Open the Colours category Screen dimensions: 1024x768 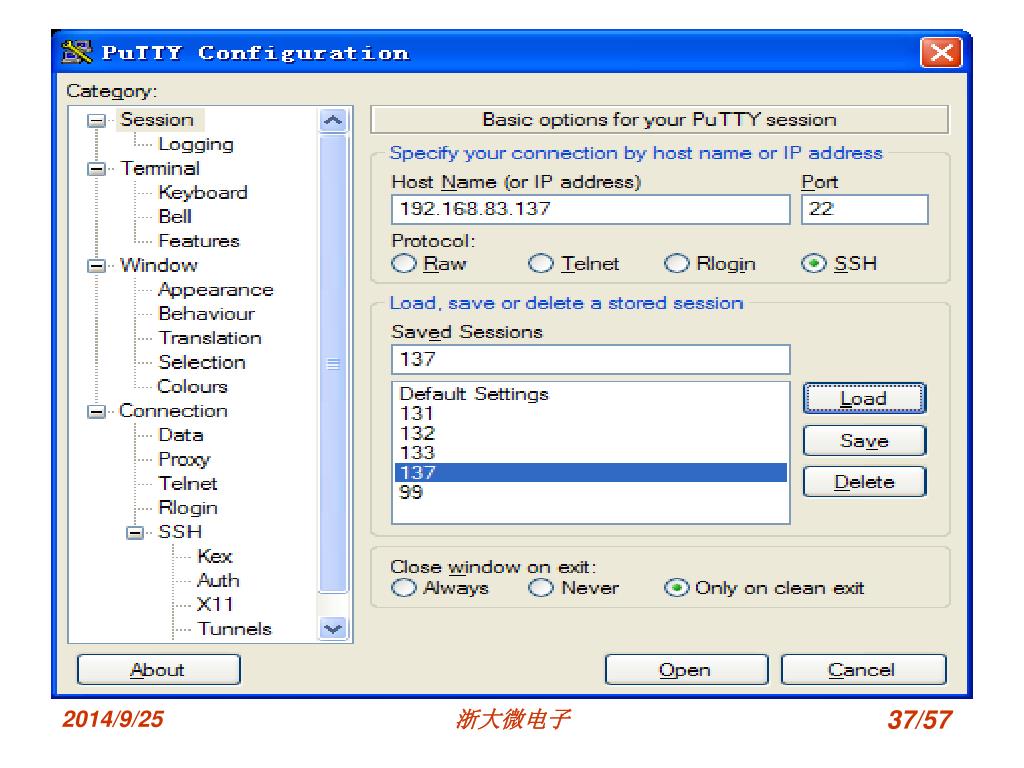coord(193,386)
